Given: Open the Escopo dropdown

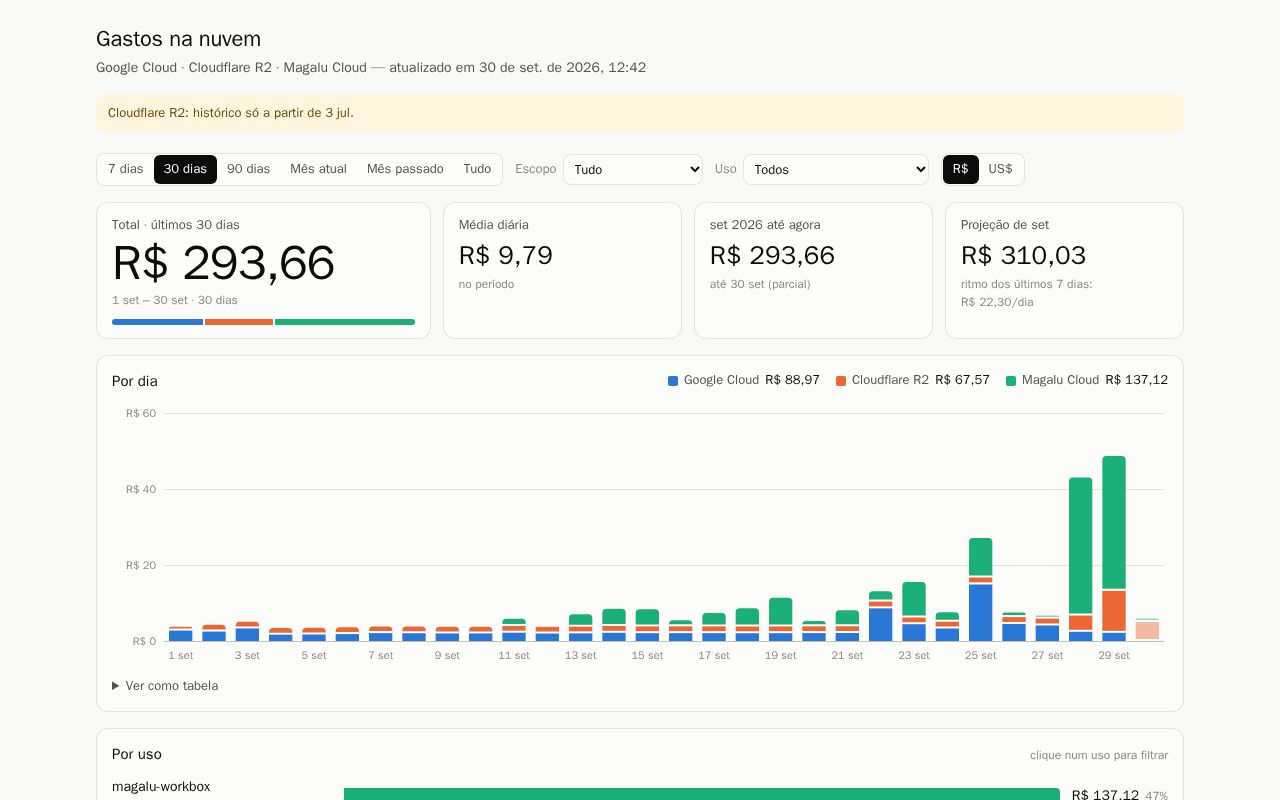Looking at the screenshot, I should pos(633,170).
